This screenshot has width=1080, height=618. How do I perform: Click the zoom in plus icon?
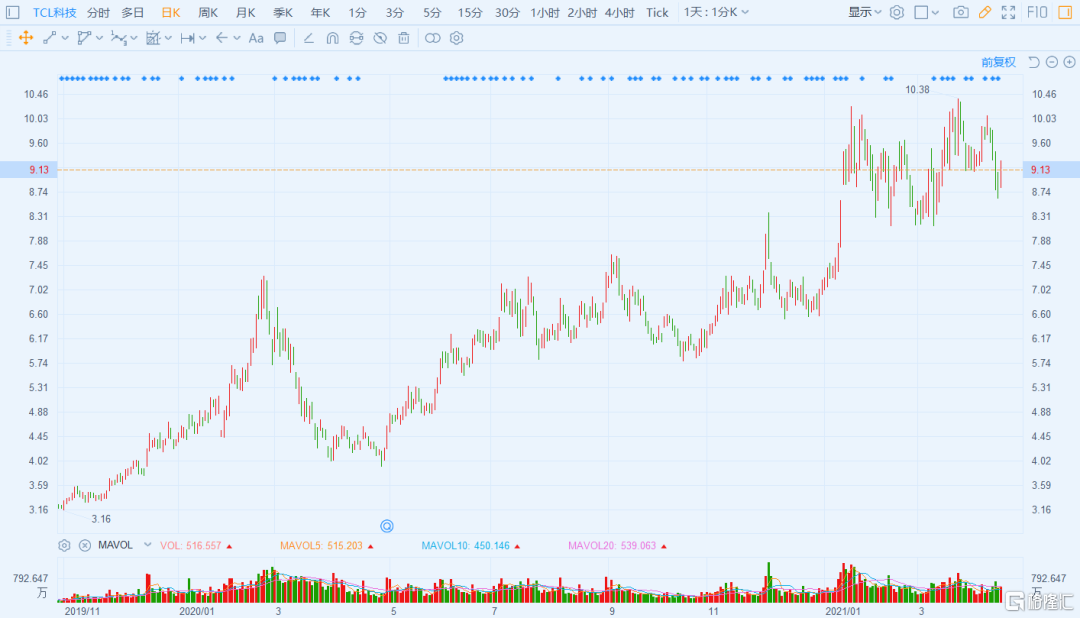[1069, 62]
